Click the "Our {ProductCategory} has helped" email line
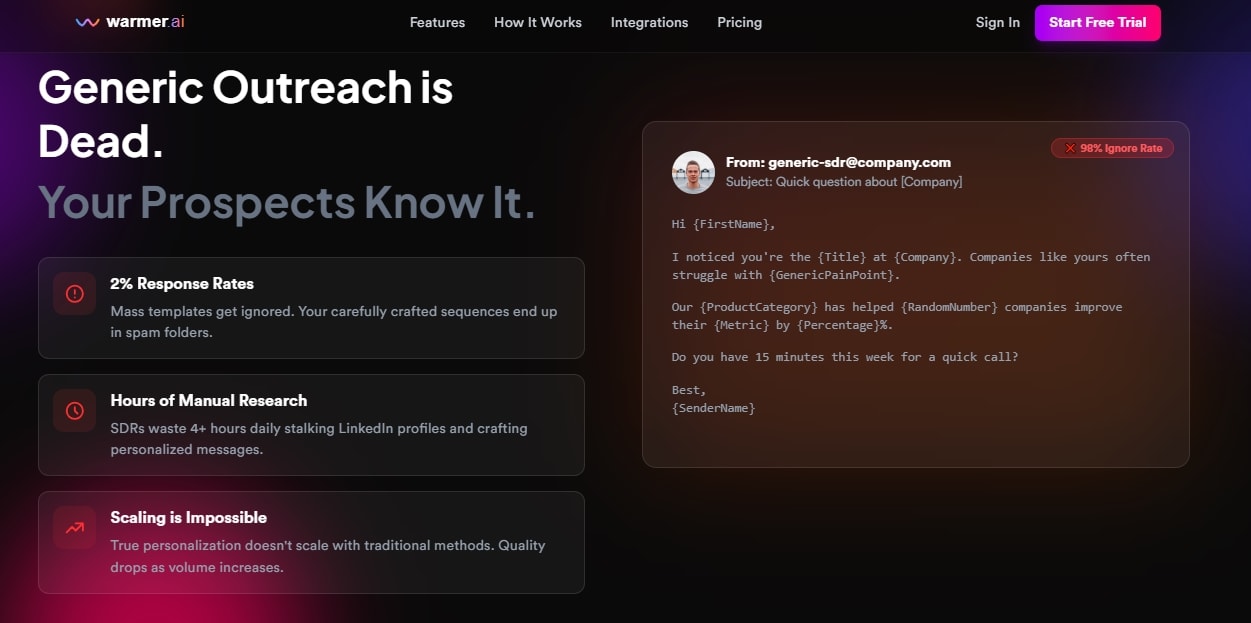 (897, 315)
